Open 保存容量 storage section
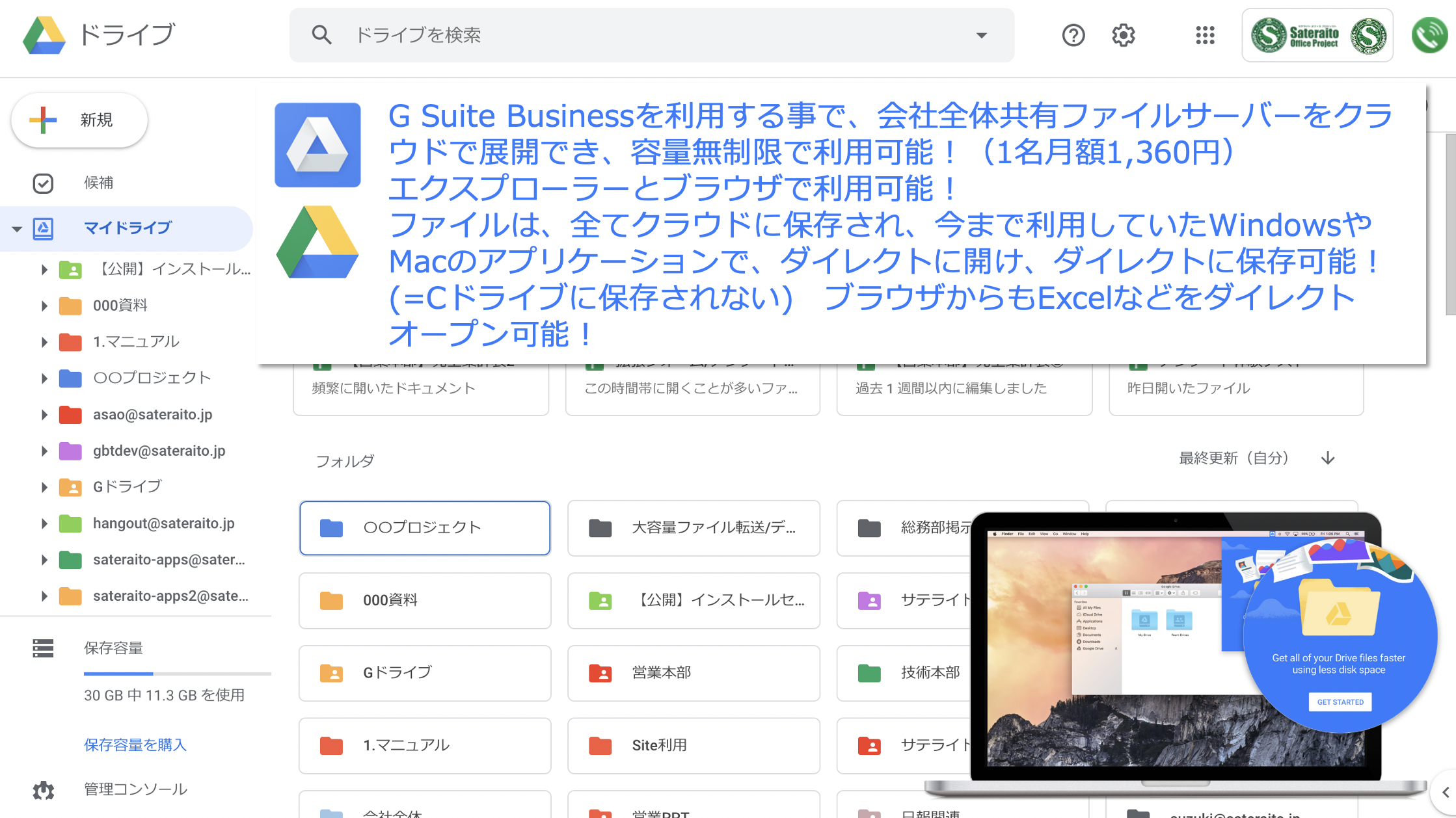Image resolution: width=1456 pixels, height=818 pixels. coord(113,648)
